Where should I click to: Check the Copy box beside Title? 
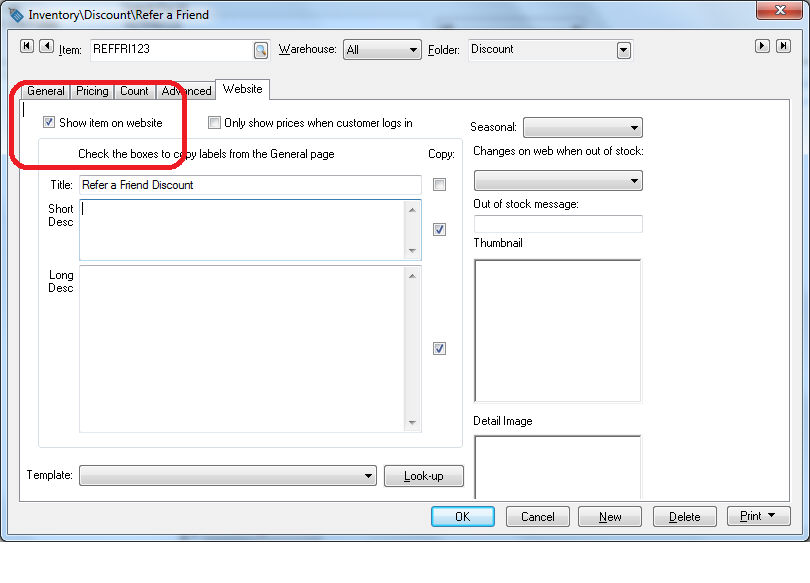pos(439,185)
